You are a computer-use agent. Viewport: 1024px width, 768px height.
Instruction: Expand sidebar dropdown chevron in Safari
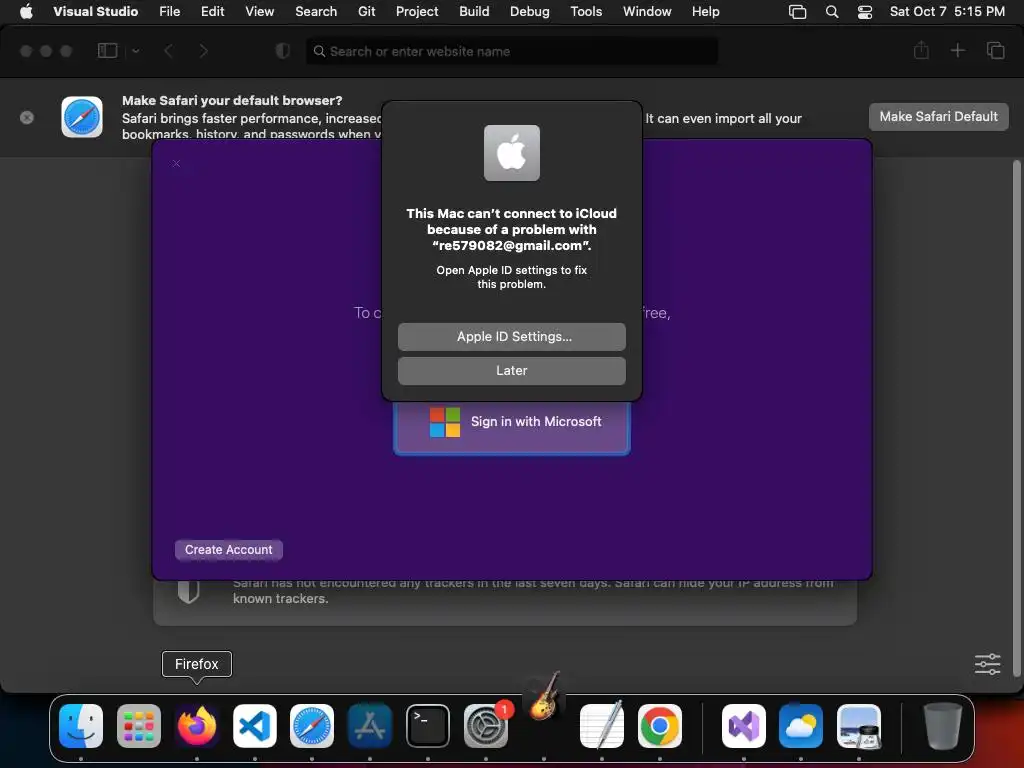135,51
